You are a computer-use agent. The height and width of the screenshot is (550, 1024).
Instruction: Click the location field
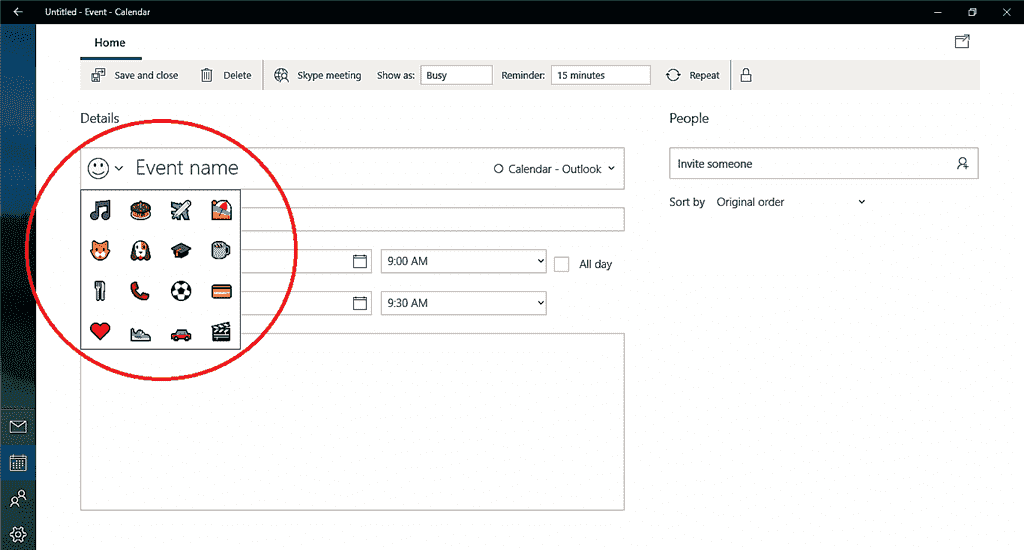[432, 219]
